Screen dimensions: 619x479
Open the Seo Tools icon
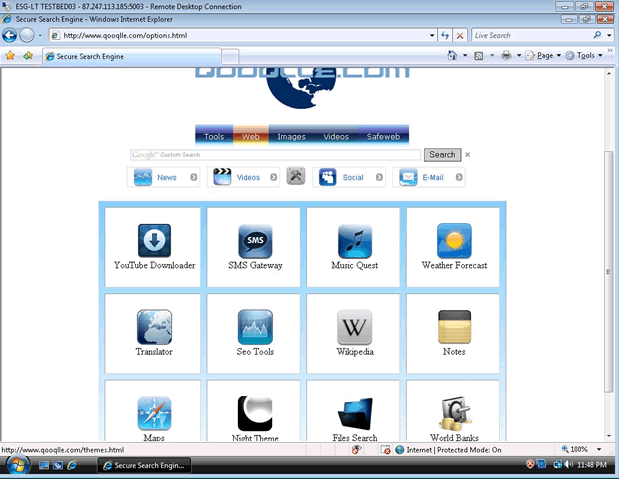click(254, 327)
